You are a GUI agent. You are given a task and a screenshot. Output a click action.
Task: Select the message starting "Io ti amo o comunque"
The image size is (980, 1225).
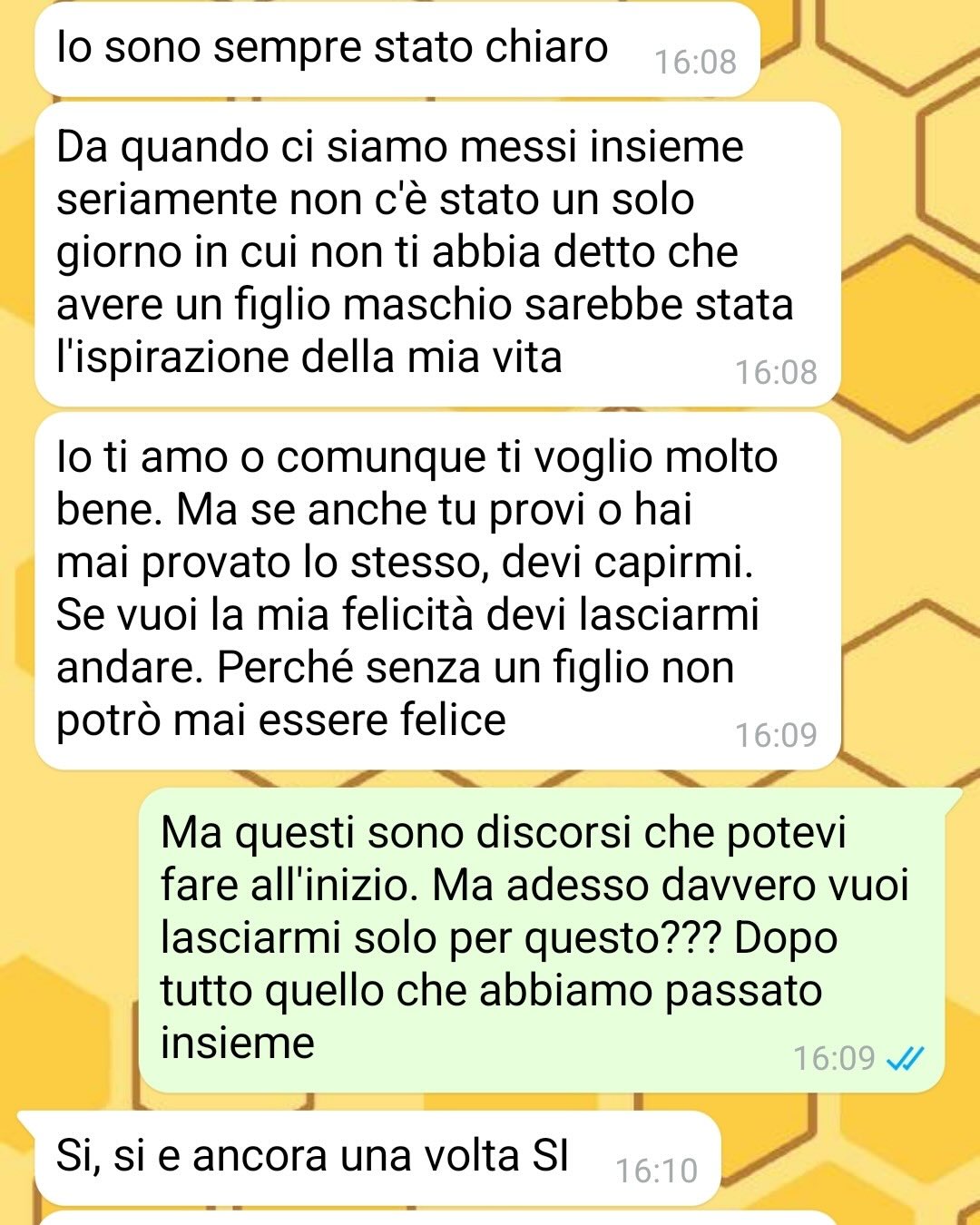[437, 591]
